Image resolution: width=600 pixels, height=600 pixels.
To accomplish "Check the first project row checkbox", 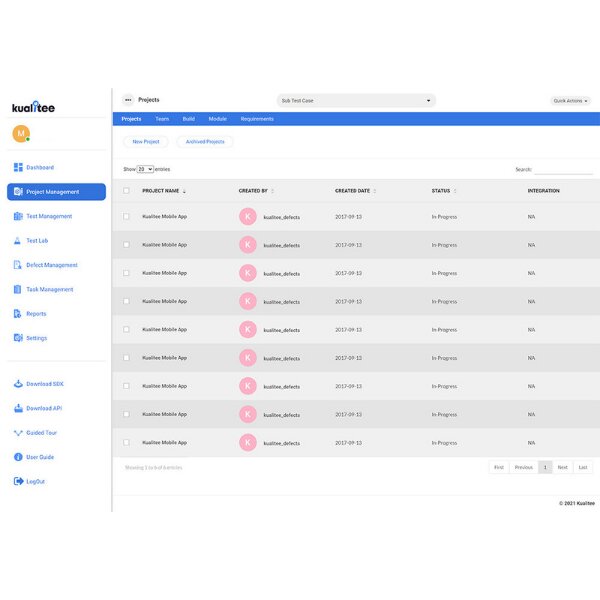I will click(x=126, y=217).
